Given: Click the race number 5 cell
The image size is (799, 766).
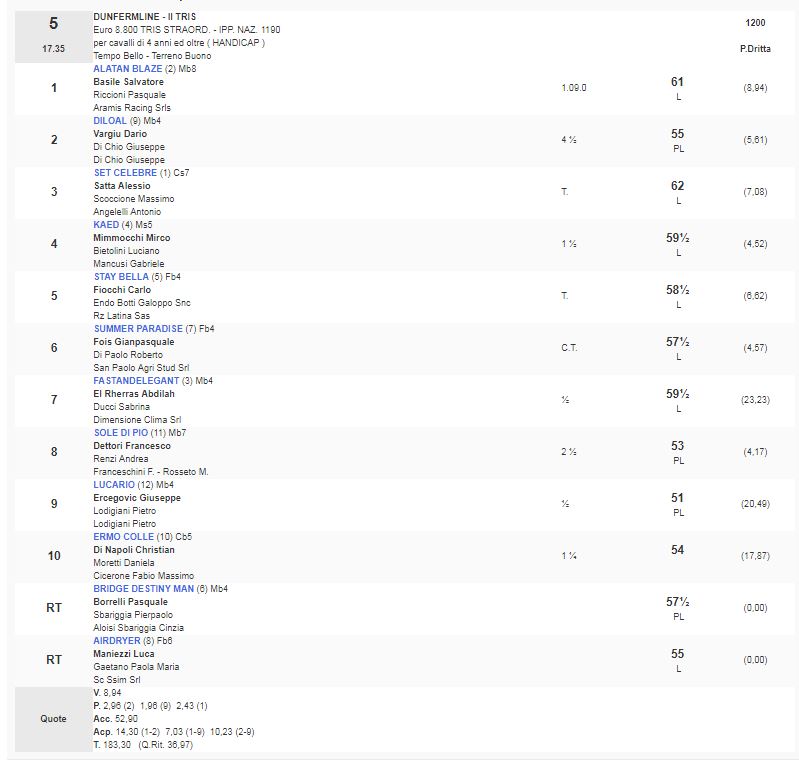Looking at the screenshot, I should point(54,23).
